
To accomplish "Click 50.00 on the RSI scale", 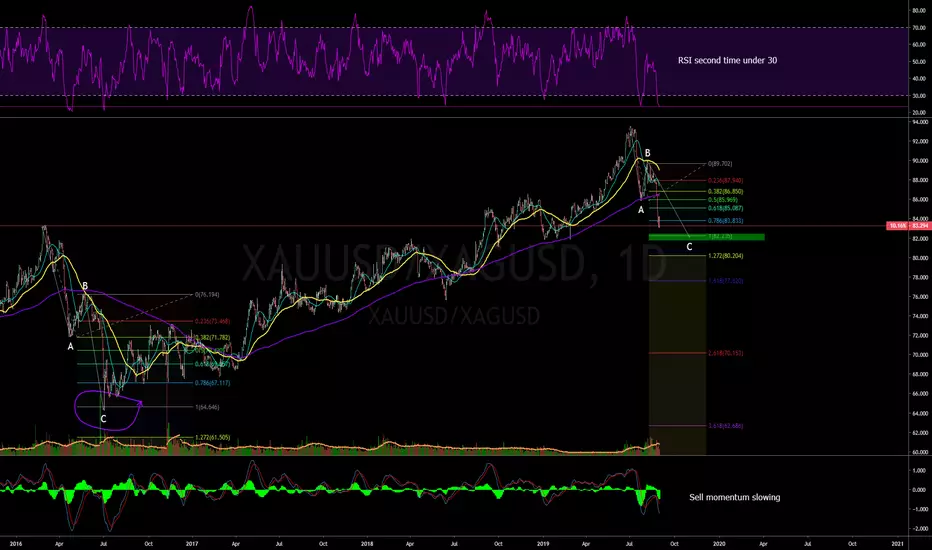I will coord(919,62).
